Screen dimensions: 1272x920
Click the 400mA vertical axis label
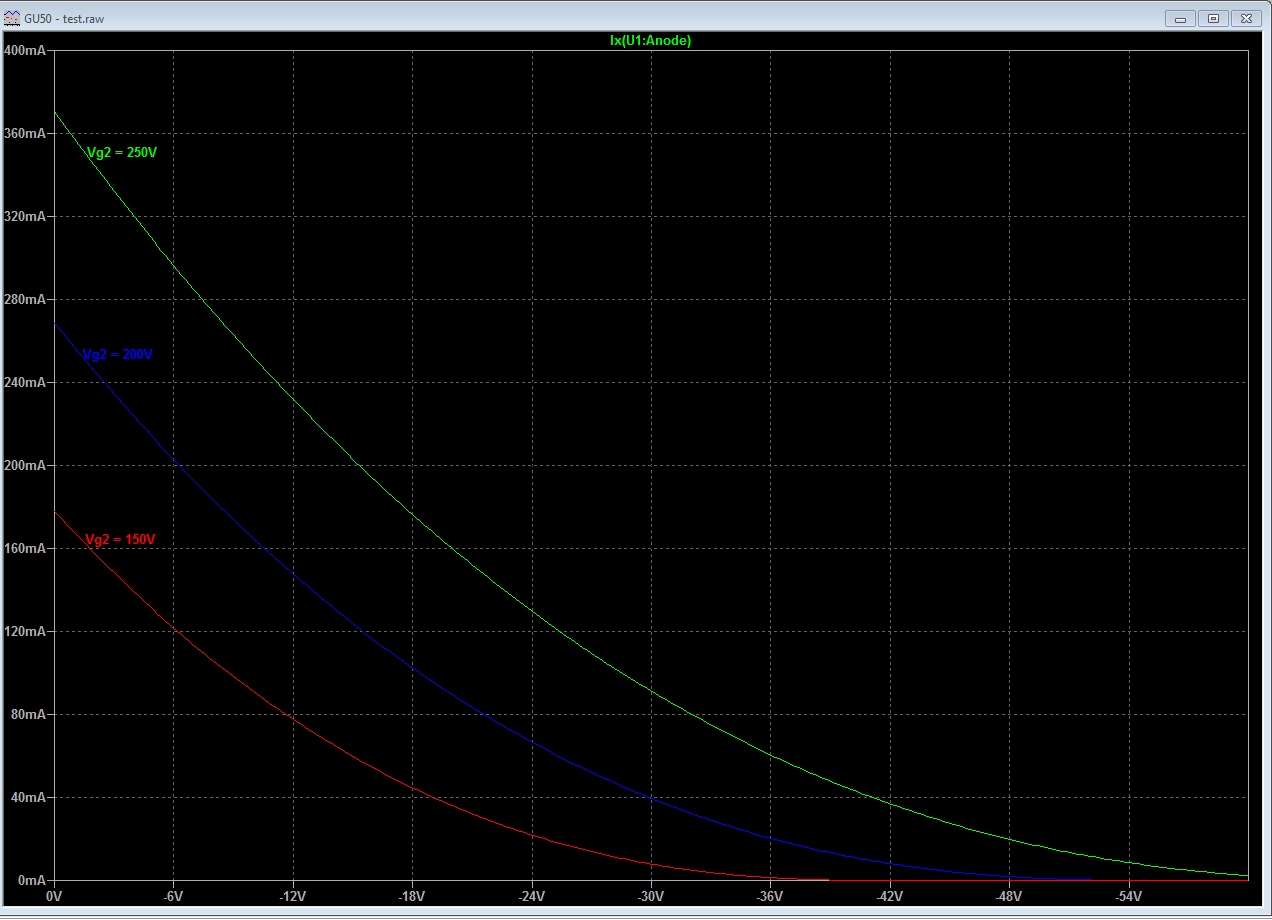click(24, 50)
